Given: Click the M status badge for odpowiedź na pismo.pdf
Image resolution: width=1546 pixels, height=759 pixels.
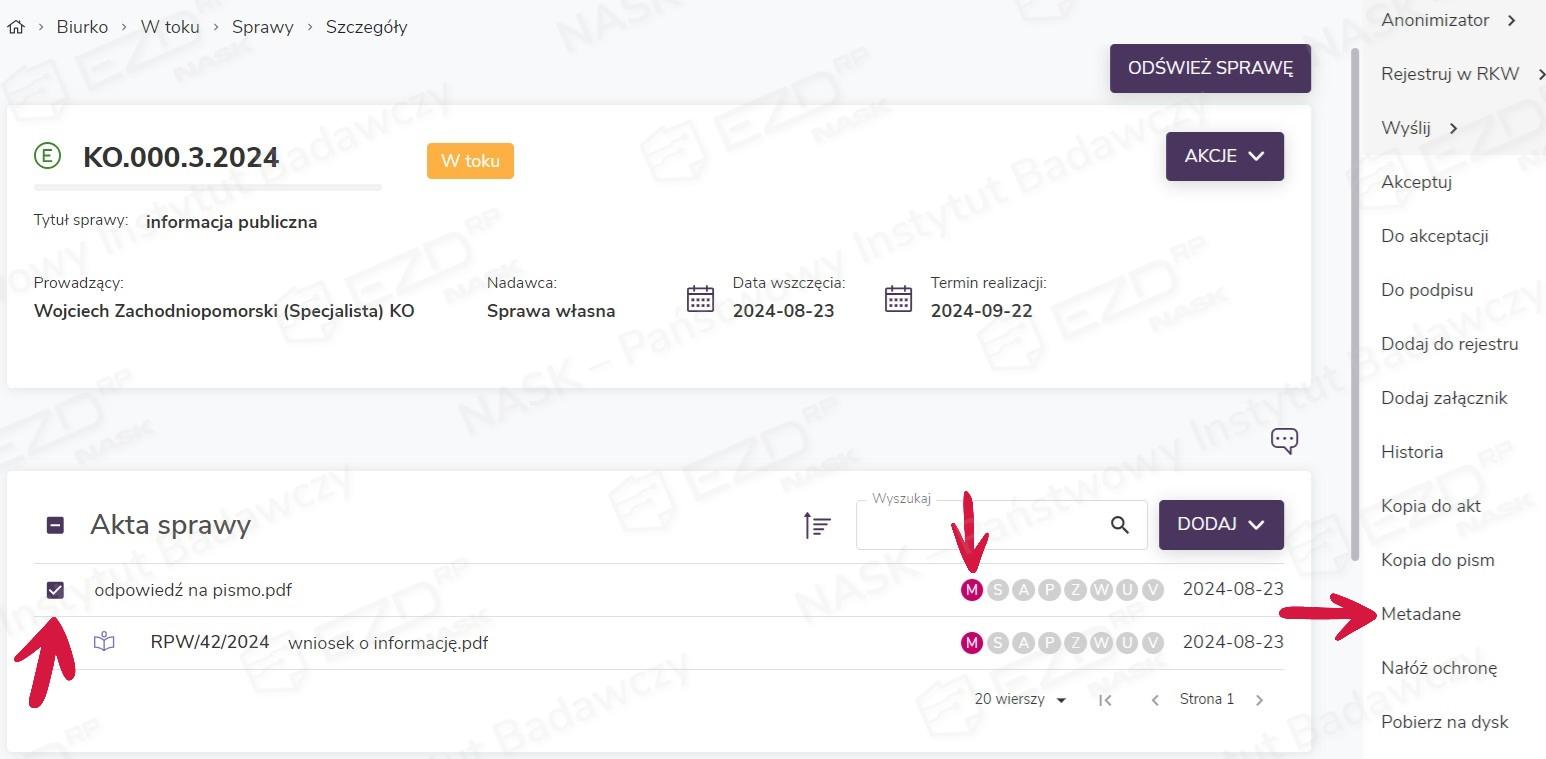Looking at the screenshot, I should pyautogui.click(x=971, y=590).
